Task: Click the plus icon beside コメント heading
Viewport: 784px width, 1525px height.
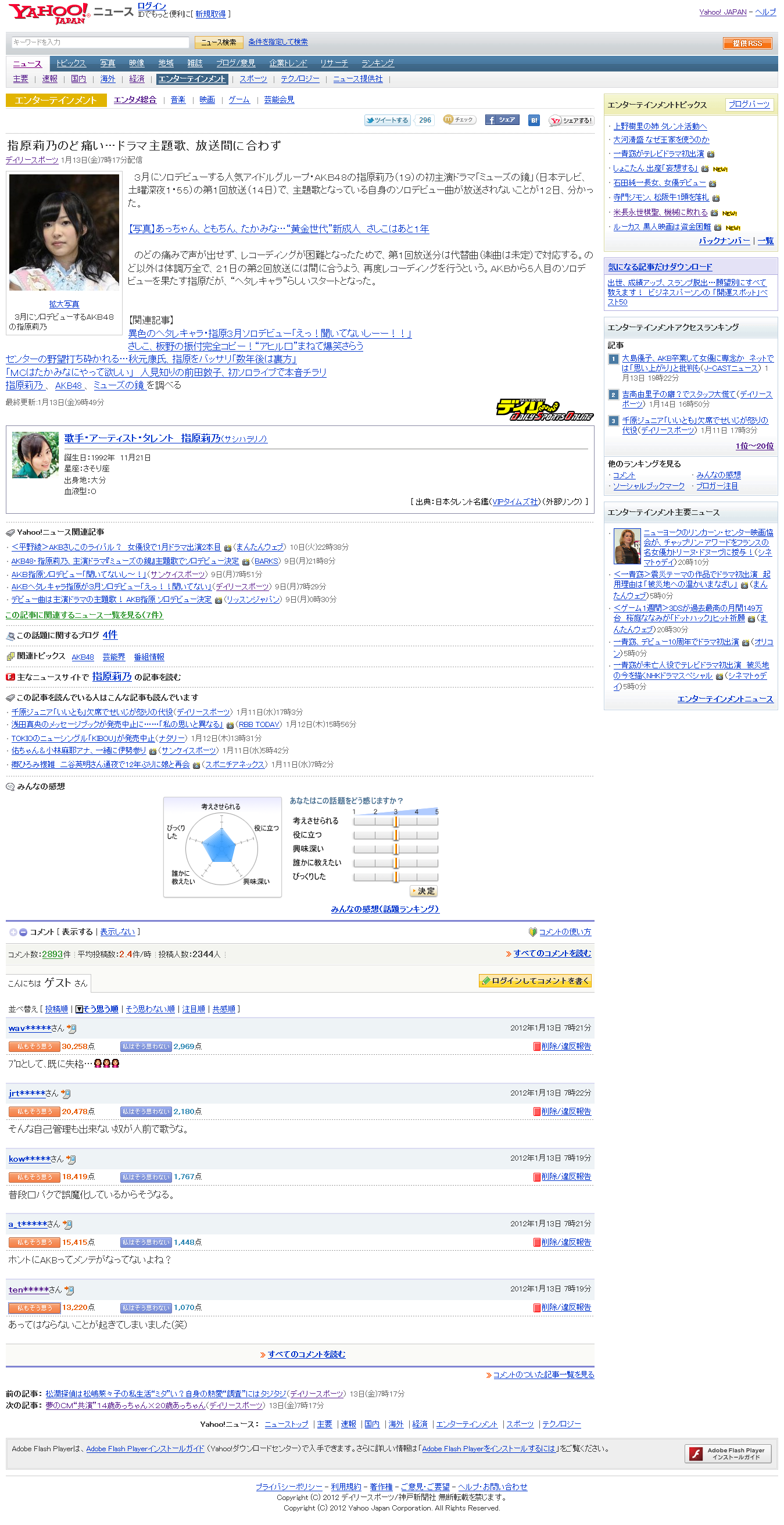Action: tap(13, 932)
